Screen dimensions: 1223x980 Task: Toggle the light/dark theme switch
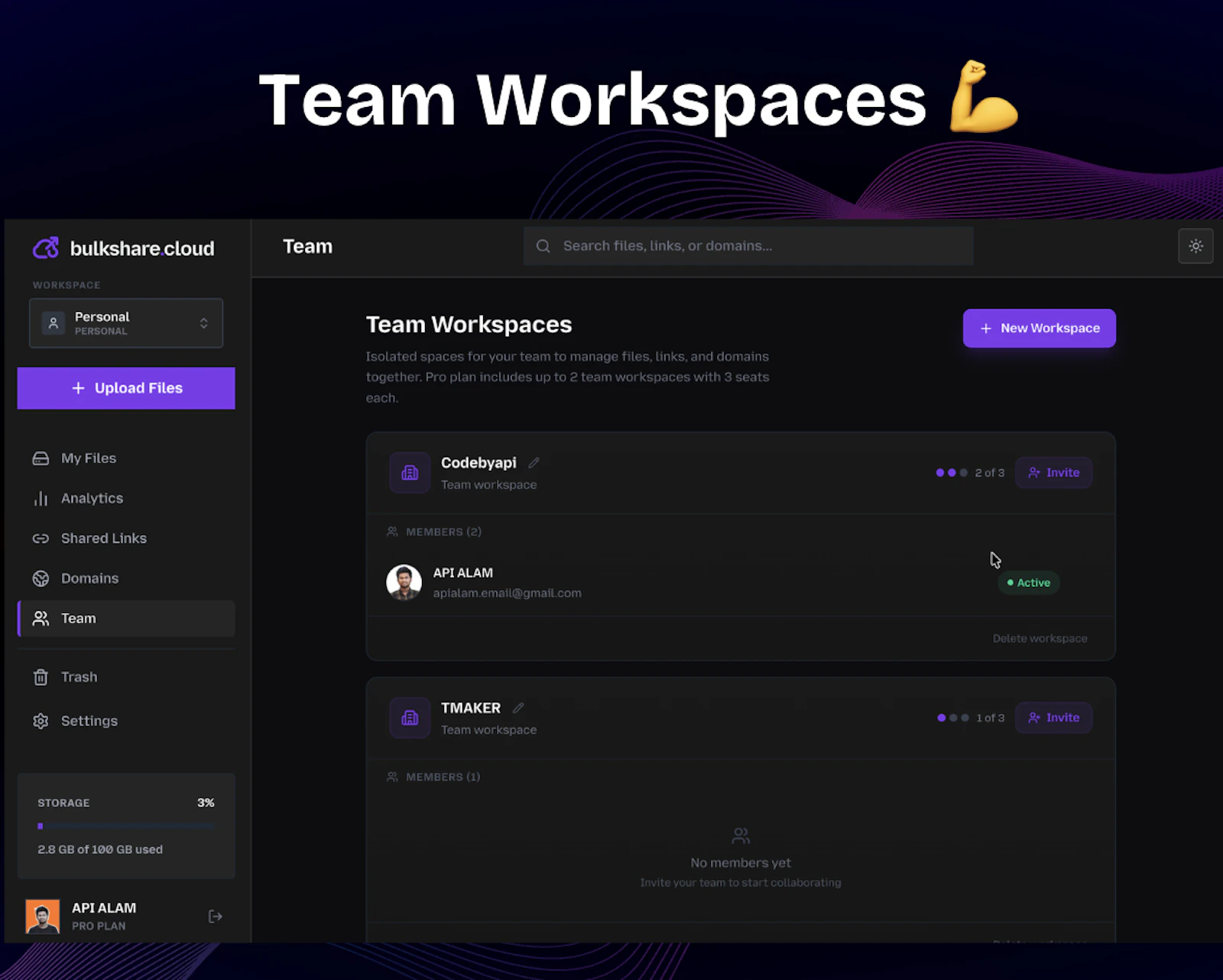pyautogui.click(x=1195, y=246)
